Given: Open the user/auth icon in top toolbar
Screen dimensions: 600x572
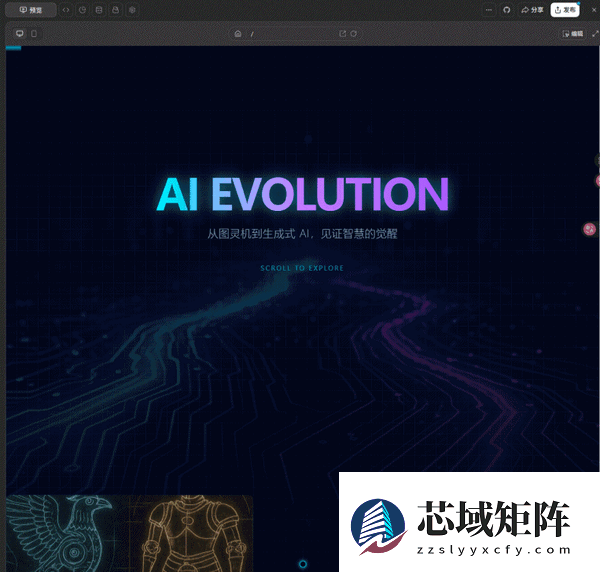Looking at the screenshot, I should point(116,10).
